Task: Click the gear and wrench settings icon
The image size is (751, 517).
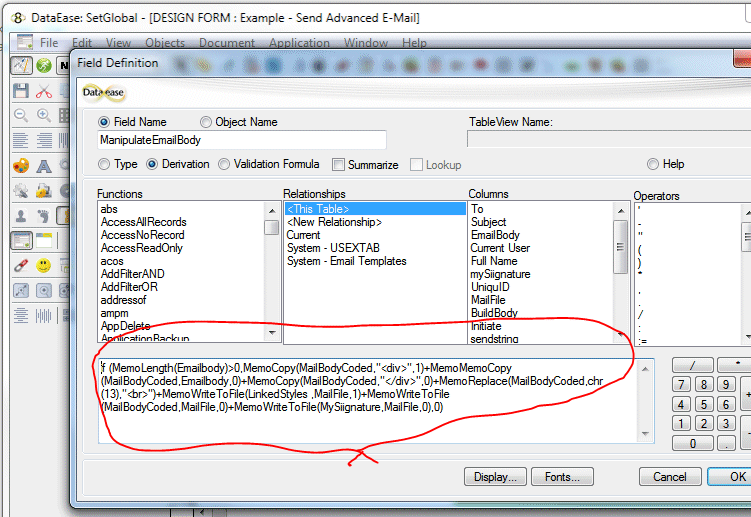Action: click(21, 191)
